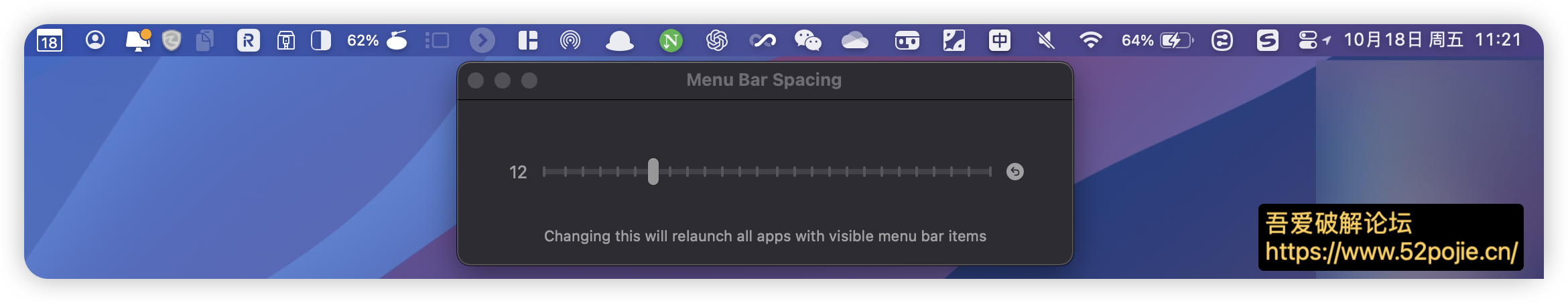Click the Menu Bar Spacing slider thumb

click(x=653, y=172)
